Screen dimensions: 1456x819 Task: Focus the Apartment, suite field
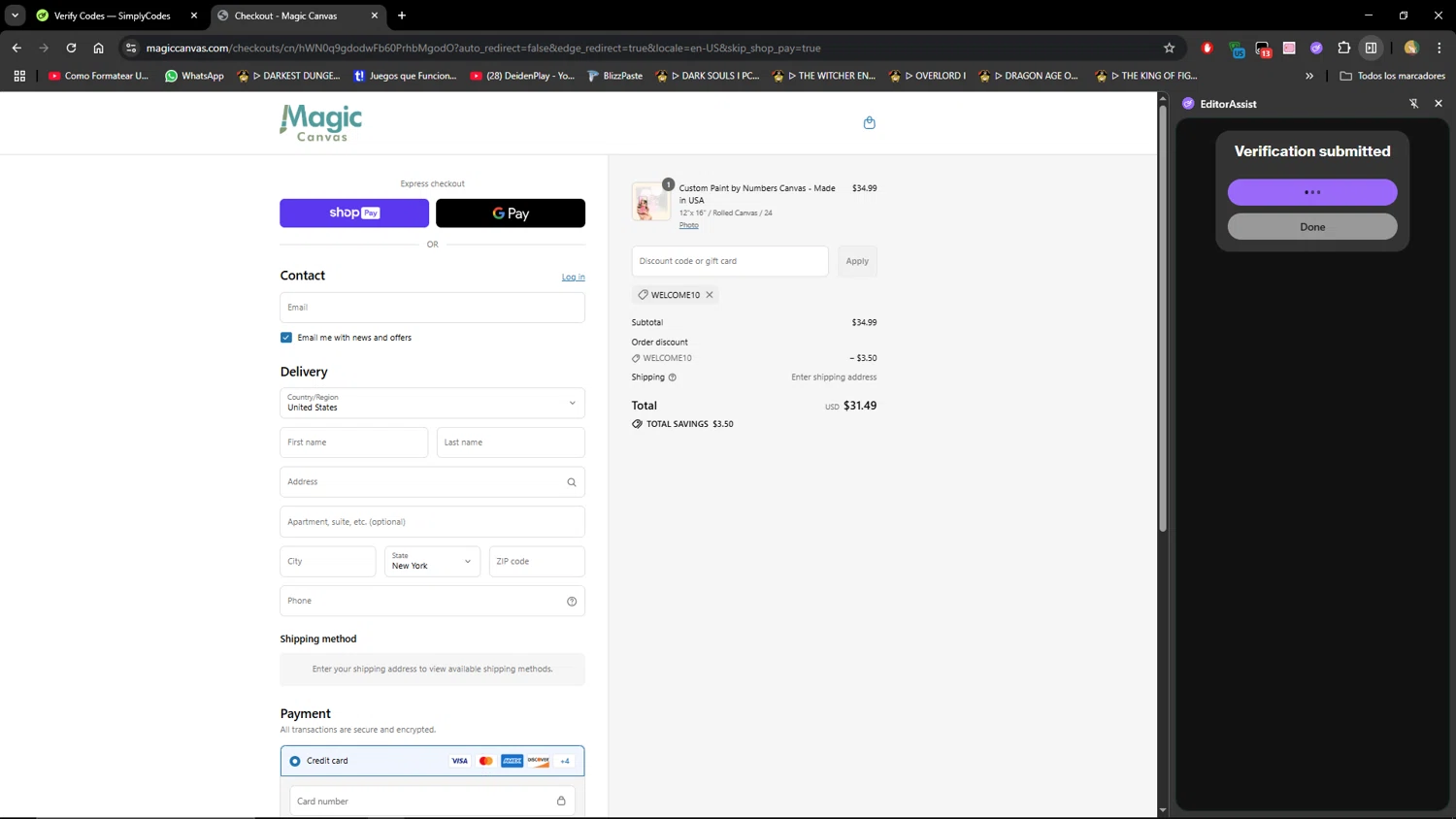click(432, 522)
